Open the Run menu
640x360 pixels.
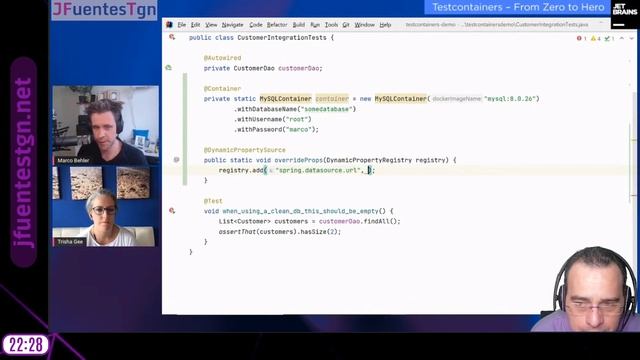315,25
